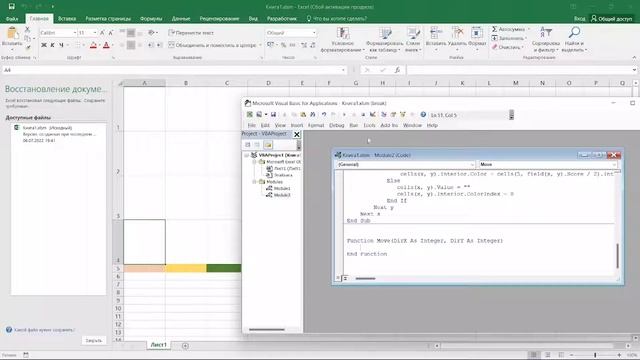Click the AutoSum (Автосумма) sigma button
The height and width of the screenshot is (360, 640).
[510, 29]
